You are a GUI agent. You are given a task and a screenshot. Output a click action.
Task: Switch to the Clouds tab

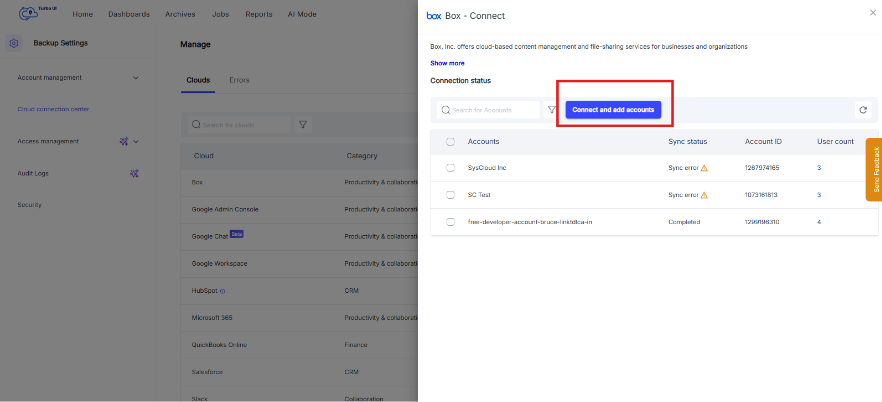198,80
